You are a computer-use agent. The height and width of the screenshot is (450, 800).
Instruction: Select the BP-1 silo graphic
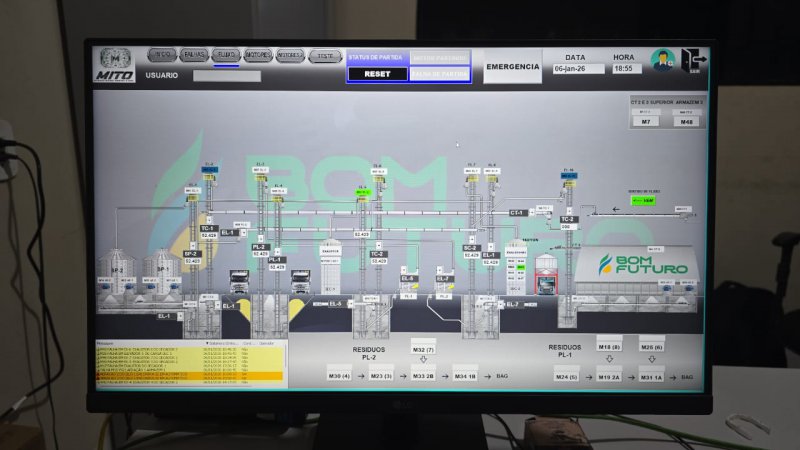[x=162, y=270]
